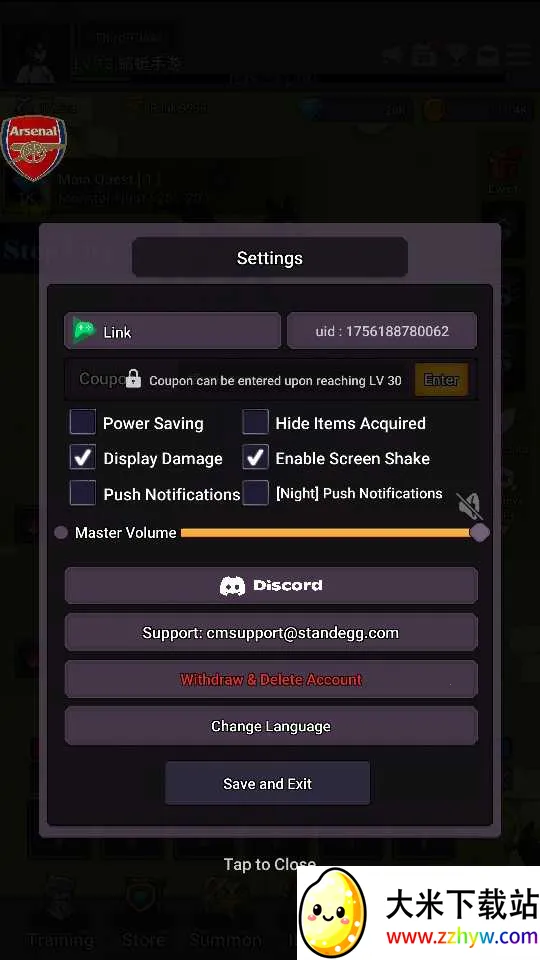Click the volume minimum dot icon
The image size is (540, 960).
[x=61, y=533]
